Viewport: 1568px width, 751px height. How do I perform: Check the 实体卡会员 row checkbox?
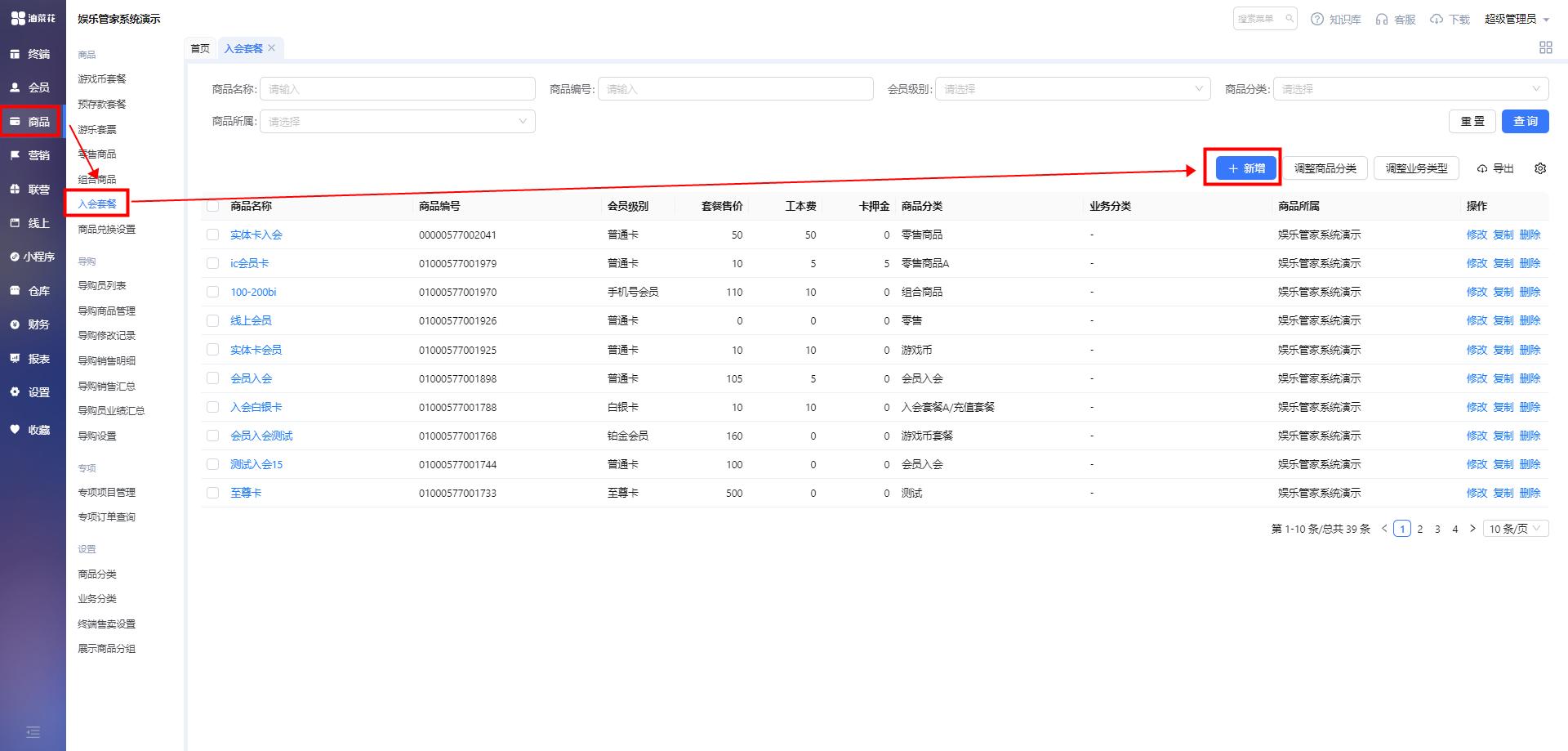213,350
